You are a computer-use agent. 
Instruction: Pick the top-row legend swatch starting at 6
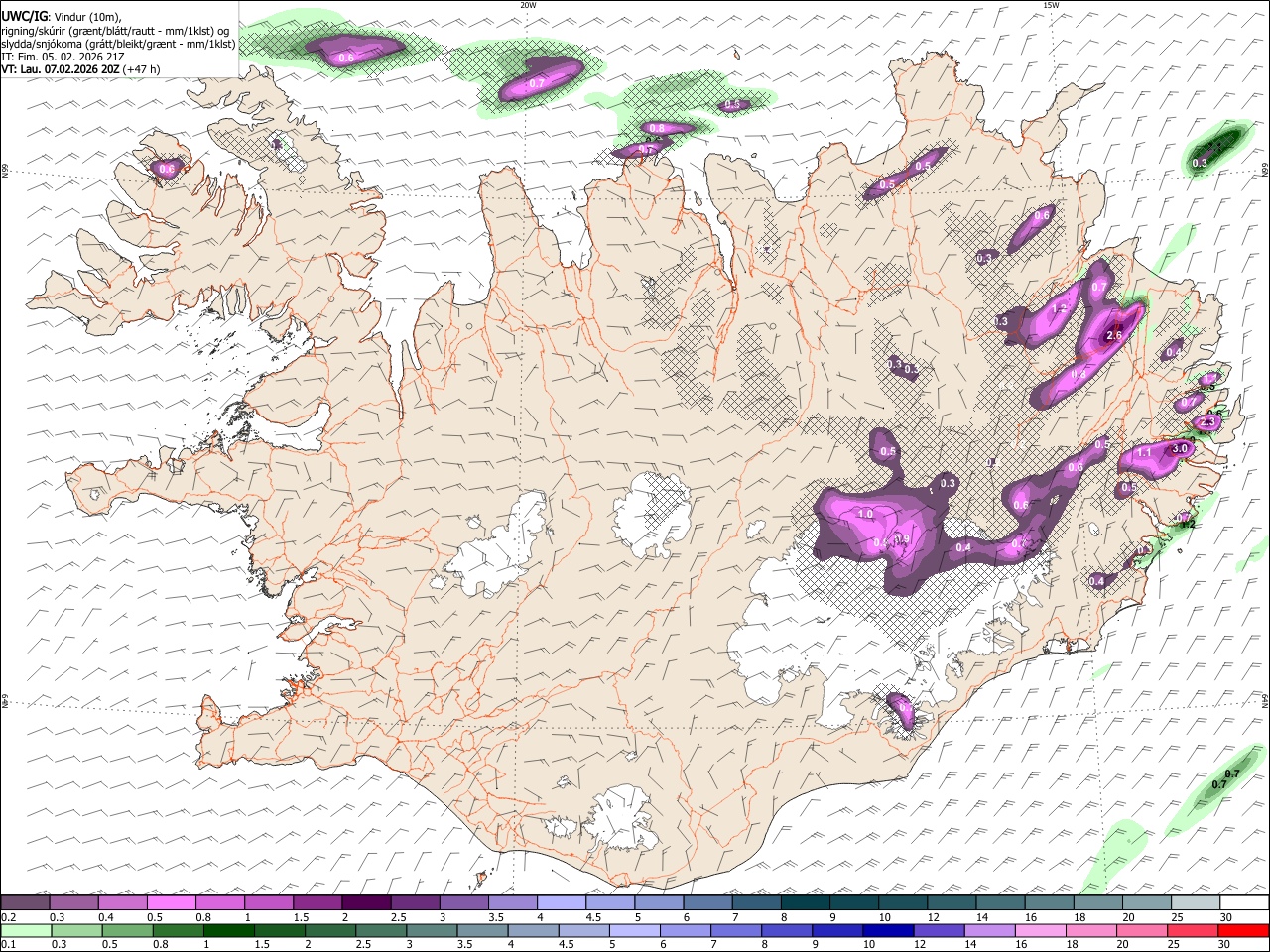(x=707, y=903)
